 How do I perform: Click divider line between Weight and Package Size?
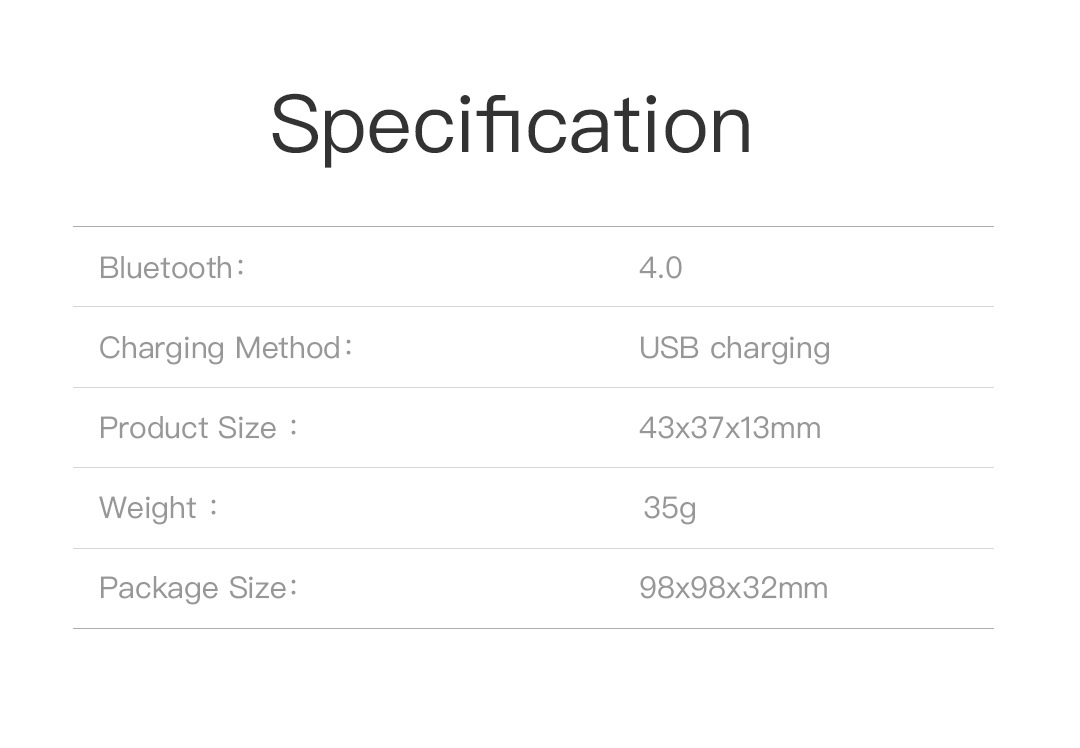pyautogui.click(x=533, y=548)
